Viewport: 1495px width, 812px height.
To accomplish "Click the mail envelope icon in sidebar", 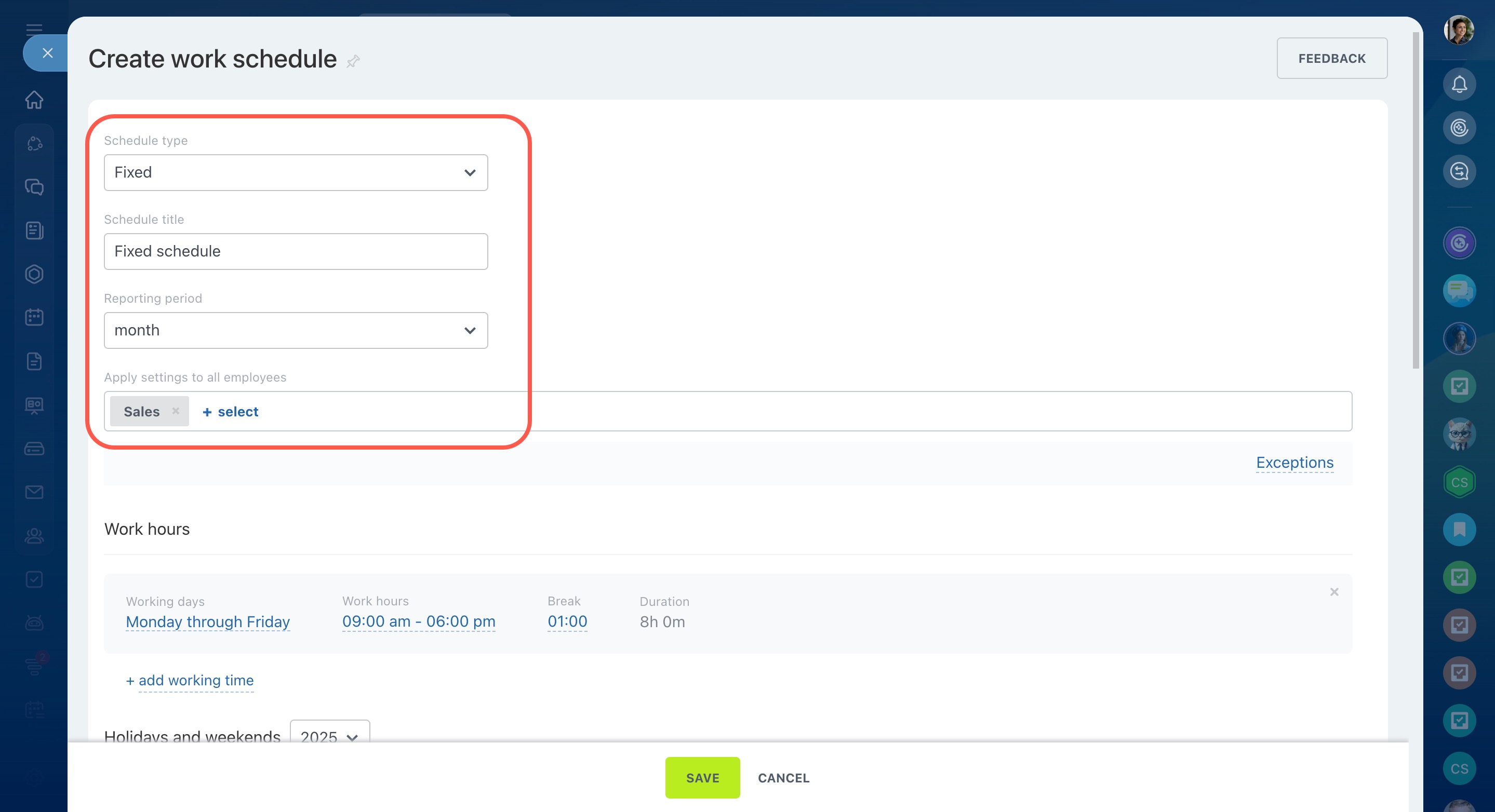I will coord(34,492).
